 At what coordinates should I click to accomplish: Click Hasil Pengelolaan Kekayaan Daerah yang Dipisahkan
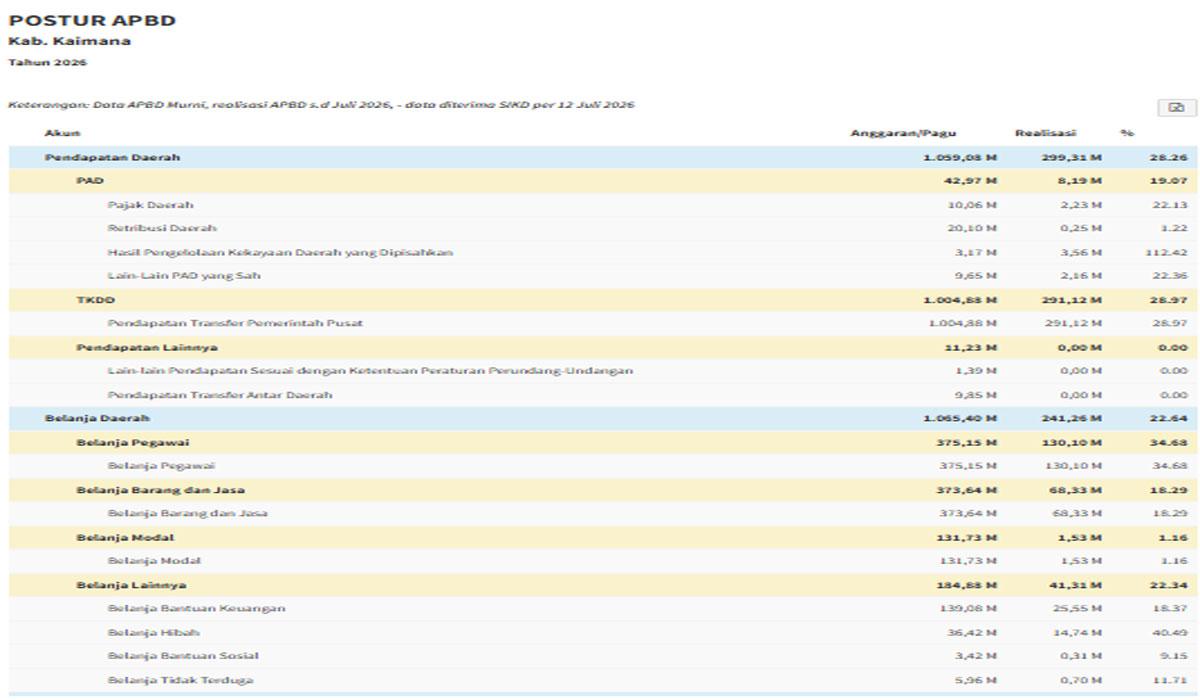tap(280, 252)
